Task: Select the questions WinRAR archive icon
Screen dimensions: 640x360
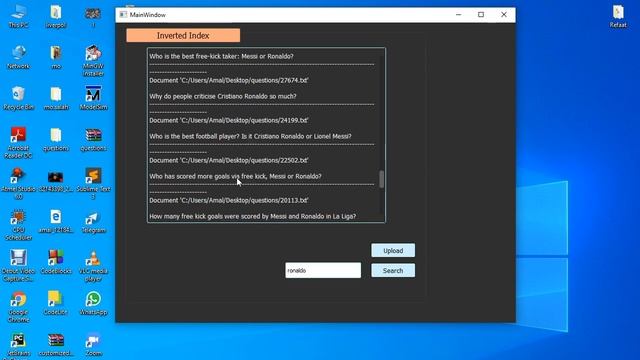Action: [93, 140]
